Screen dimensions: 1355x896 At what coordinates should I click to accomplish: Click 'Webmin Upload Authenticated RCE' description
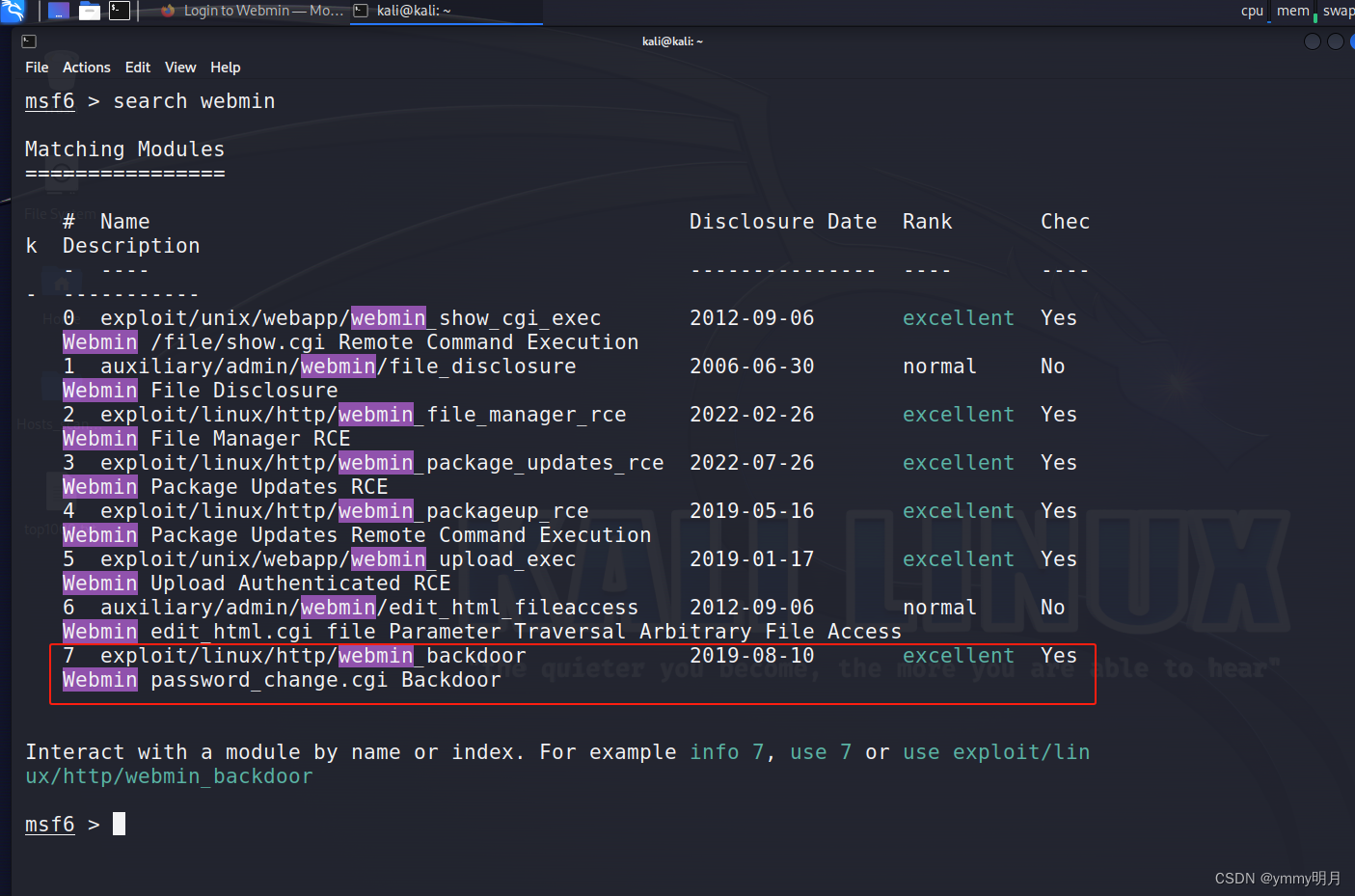[x=257, y=584]
